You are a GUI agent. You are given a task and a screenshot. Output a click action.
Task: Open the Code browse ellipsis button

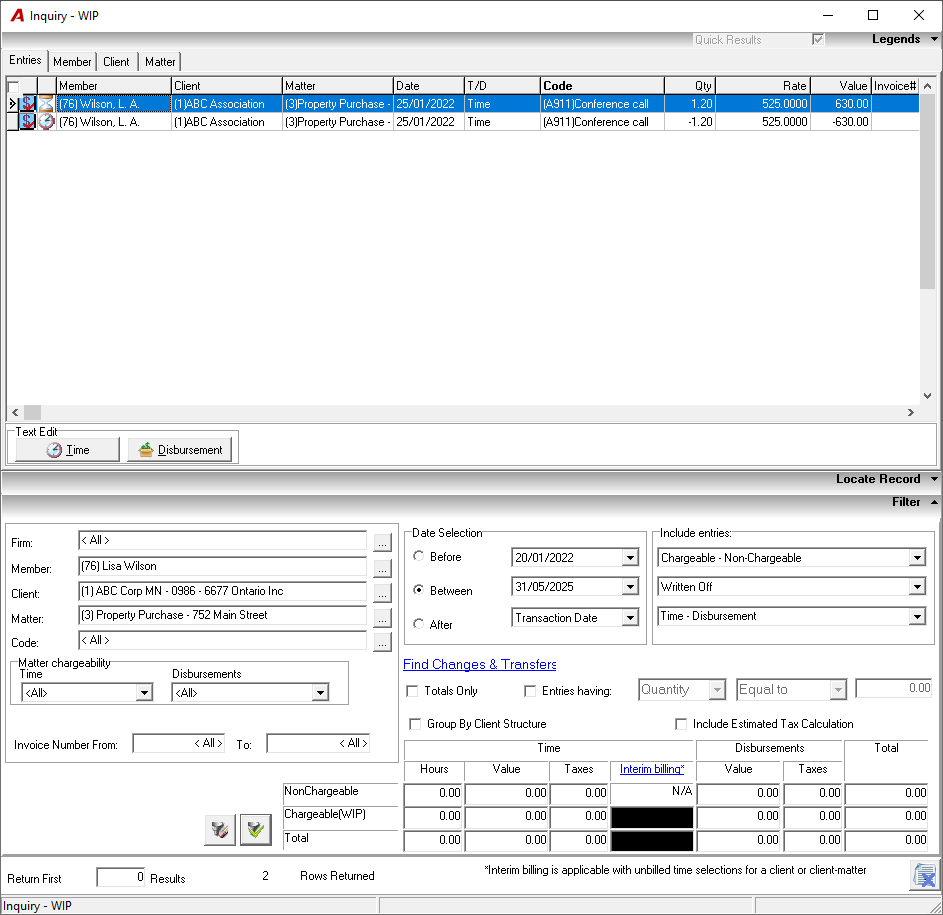pos(382,642)
